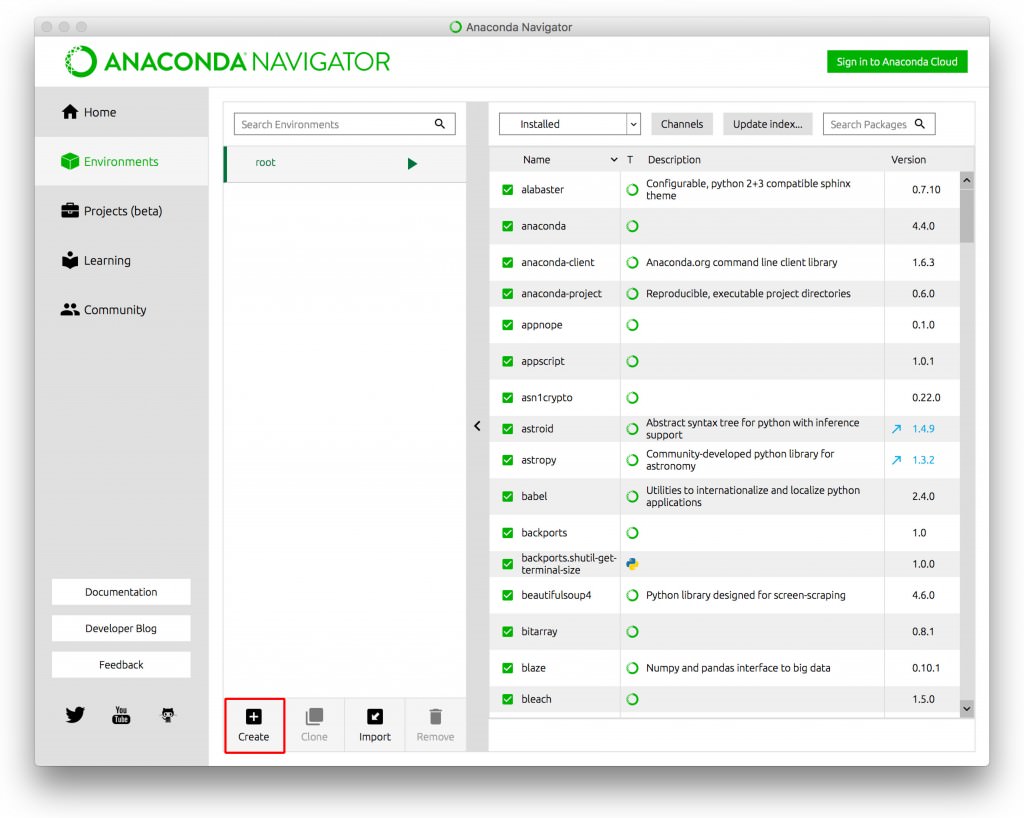The image size is (1024, 818).
Task: Click the upgrade arrow icon for astropy
Action: click(897, 460)
